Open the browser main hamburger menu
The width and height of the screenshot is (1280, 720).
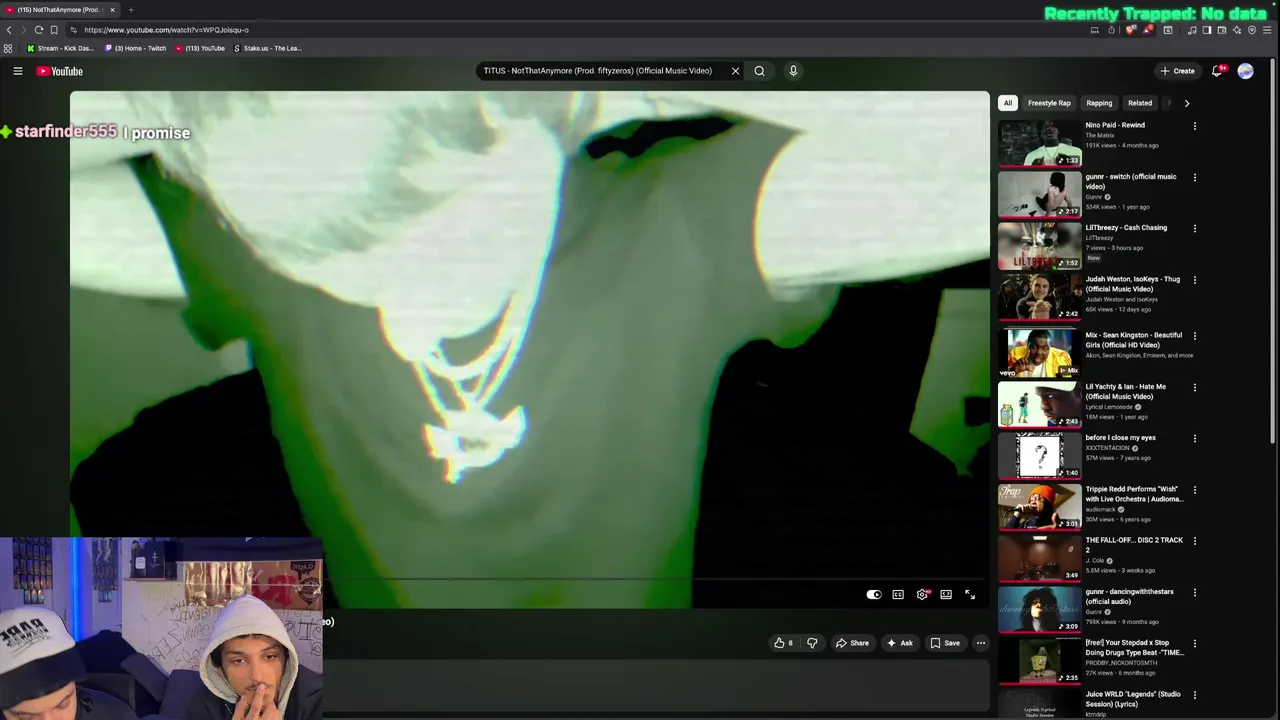pos(1267,30)
